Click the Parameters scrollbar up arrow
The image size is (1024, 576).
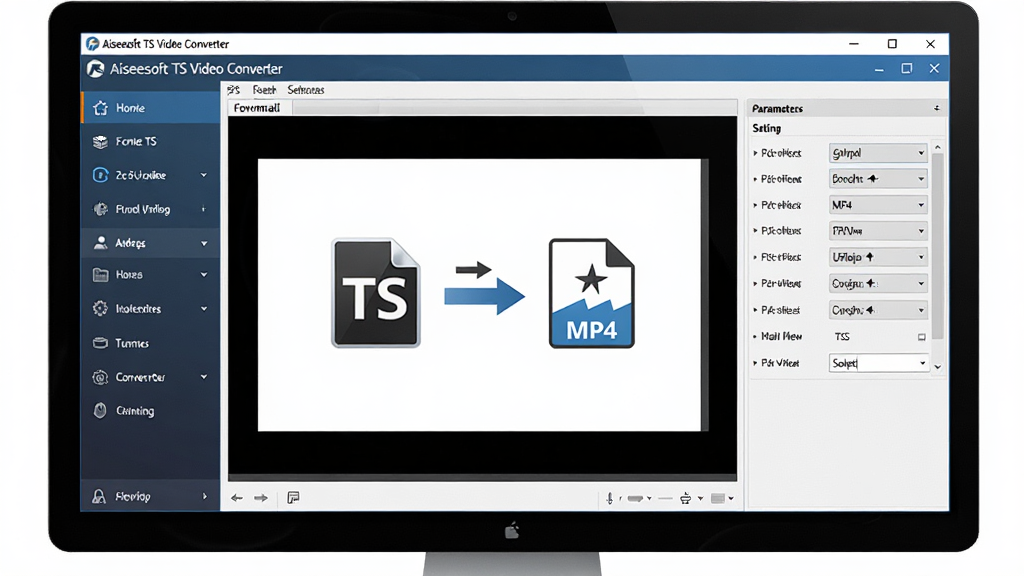[x=938, y=148]
